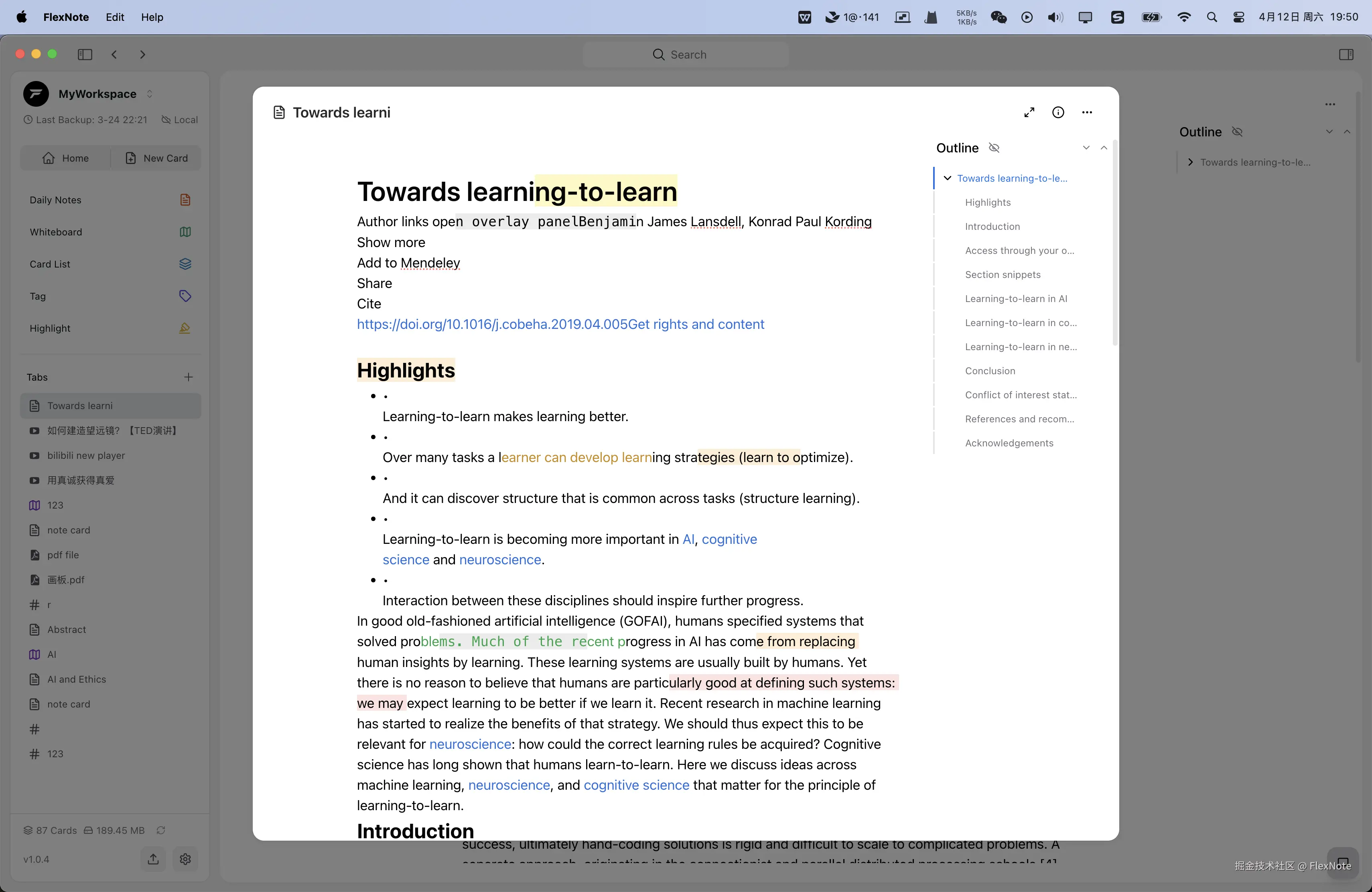Toggle outline visibility eye in card
This screenshot has height=892, width=1372.
[x=994, y=148]
